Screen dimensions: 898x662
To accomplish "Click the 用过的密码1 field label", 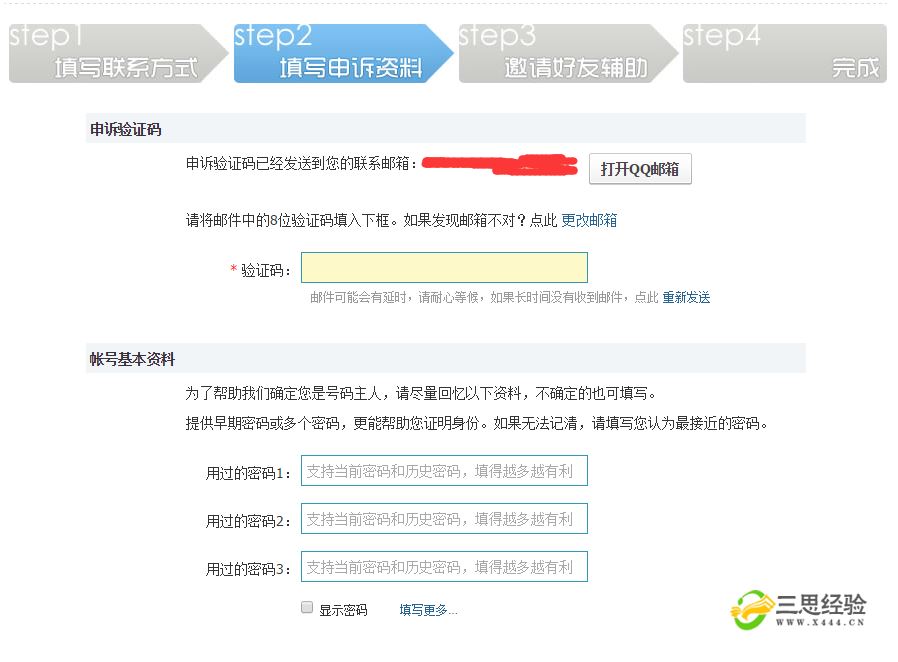I will coord(248,473).
